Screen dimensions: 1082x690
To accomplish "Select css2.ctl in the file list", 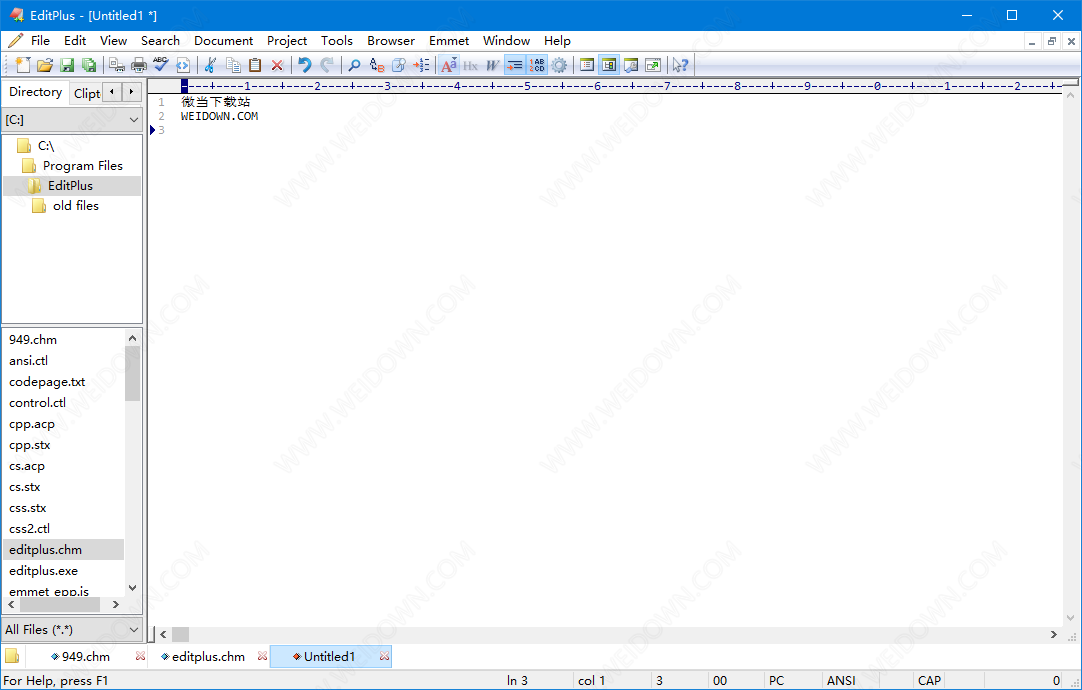I will pos(30,529).
